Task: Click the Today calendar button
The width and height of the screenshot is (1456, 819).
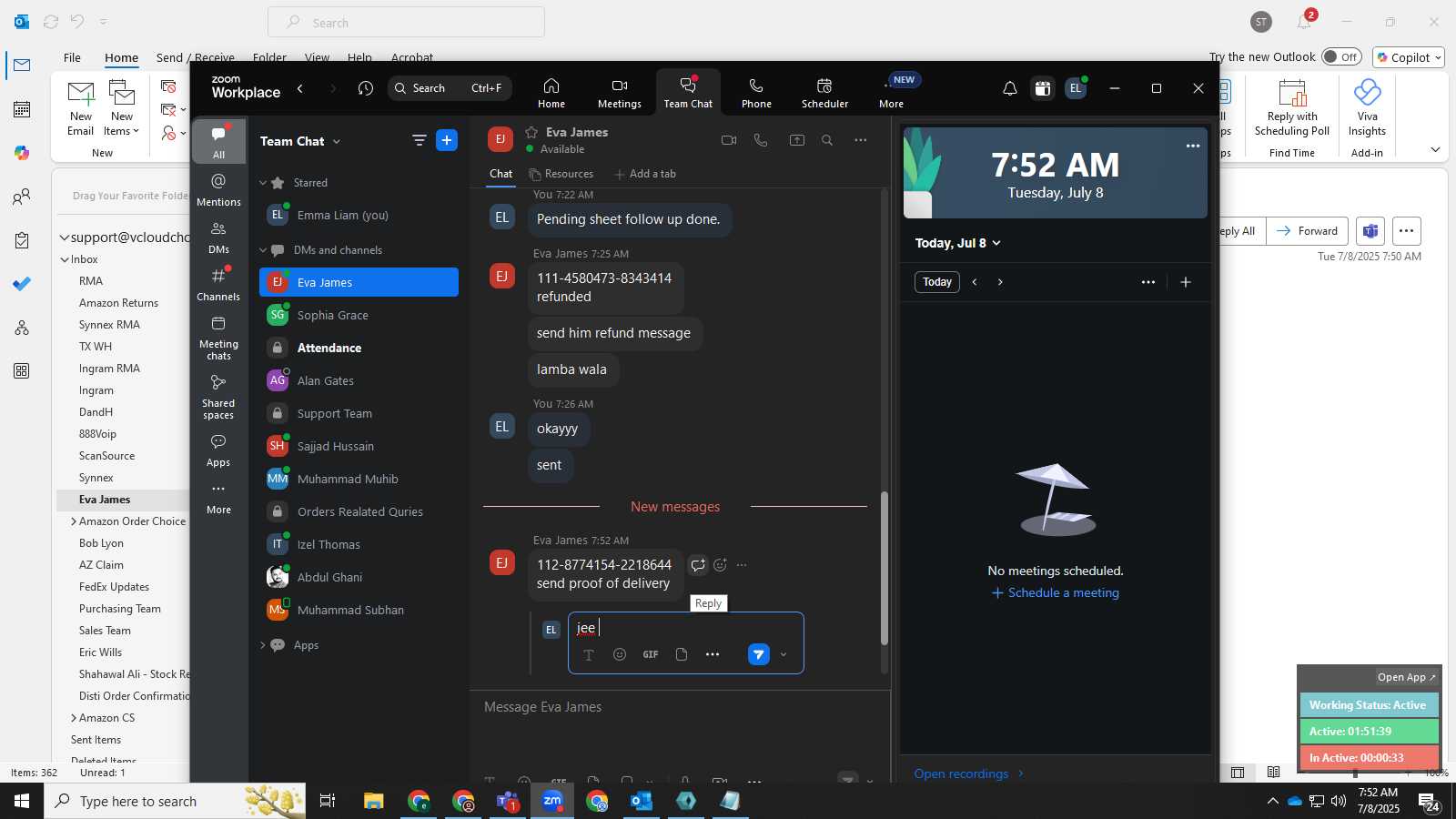Action: coord(936,282)
